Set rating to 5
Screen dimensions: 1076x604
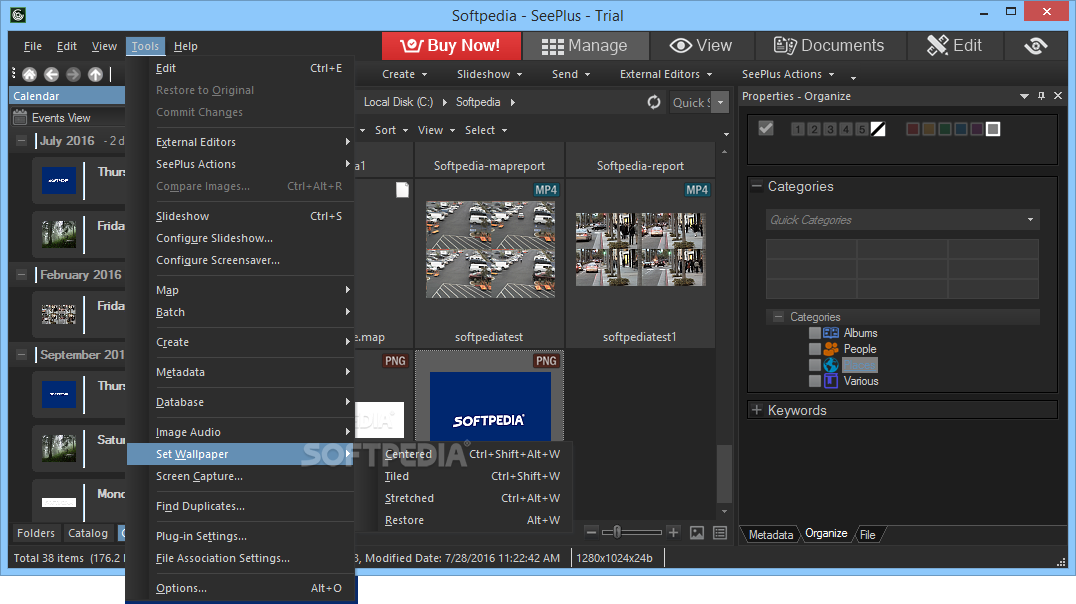click(x=862, y=129)
